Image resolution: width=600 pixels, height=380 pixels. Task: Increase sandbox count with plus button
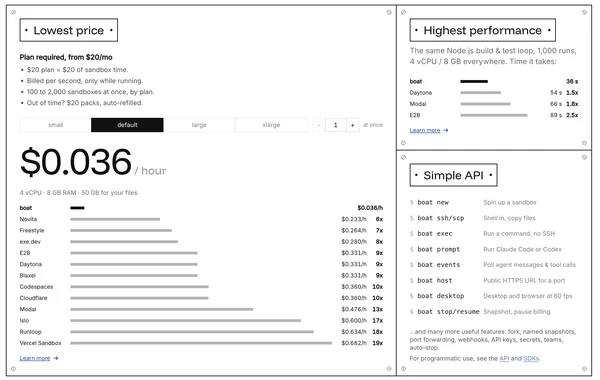[x=353, y=125]
